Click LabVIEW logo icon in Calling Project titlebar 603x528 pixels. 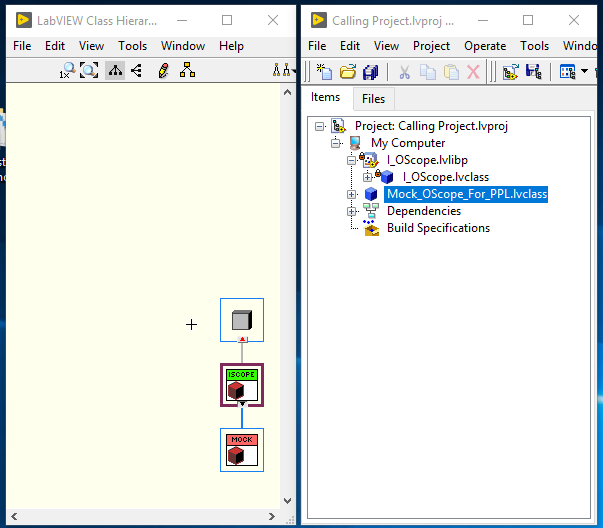(x=318, y=20)
